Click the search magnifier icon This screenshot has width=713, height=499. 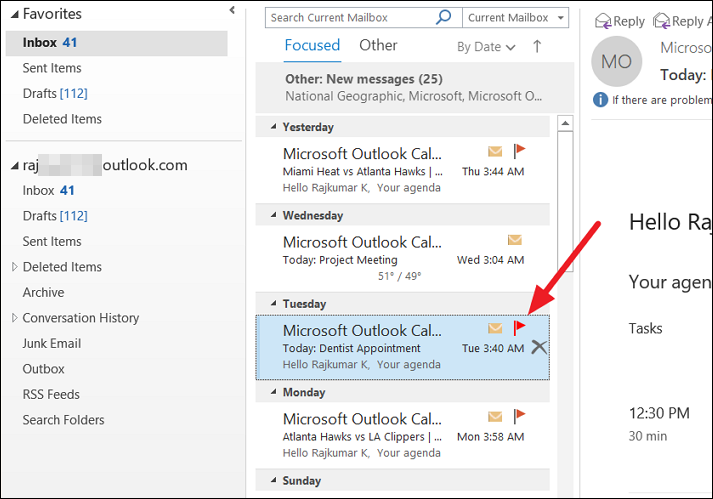pos(443,17)
